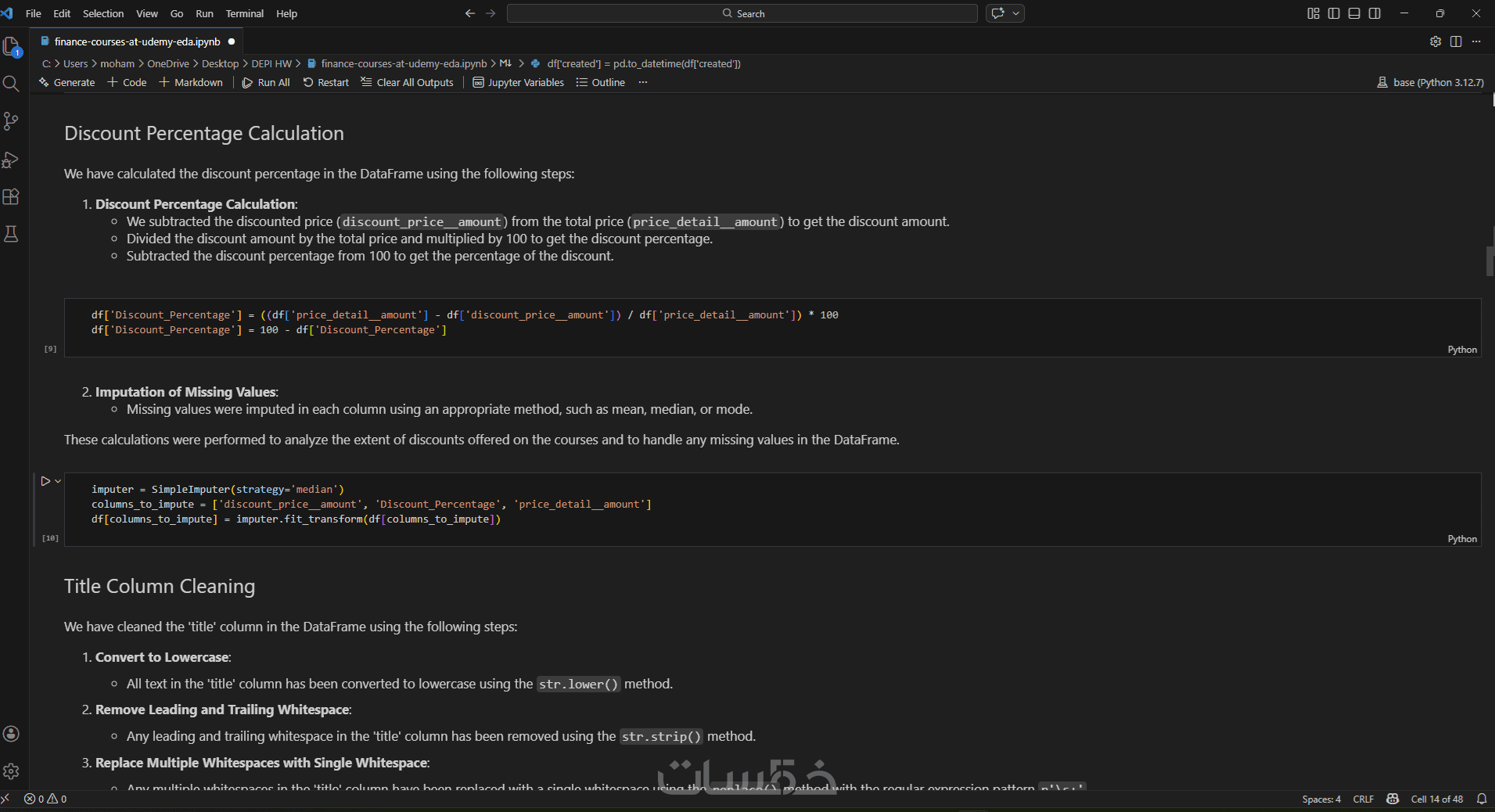Change language of cell 10 via Python label

pyautogui.click(x=1462, y=539)
